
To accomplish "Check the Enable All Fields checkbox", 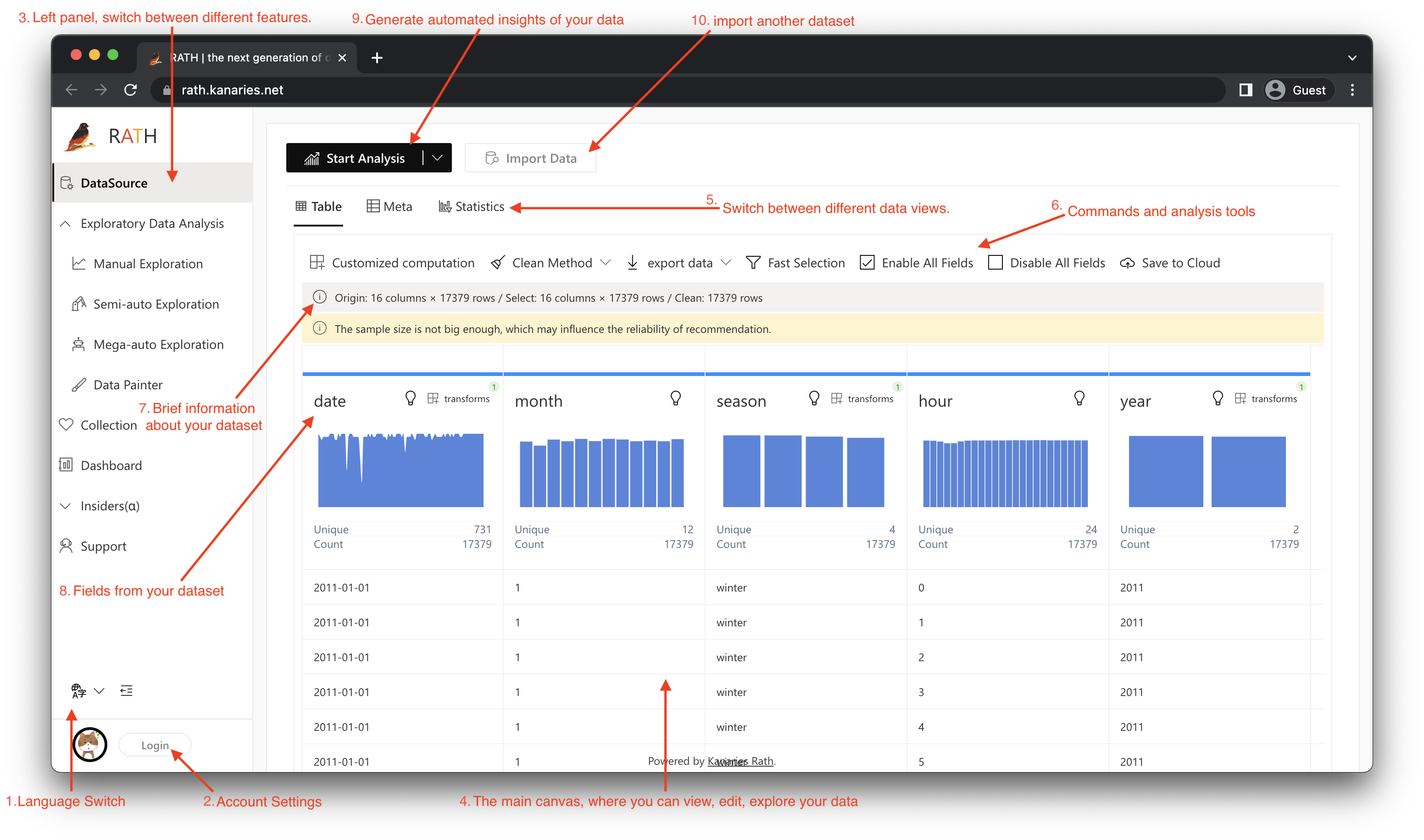I will click(867, 263).
